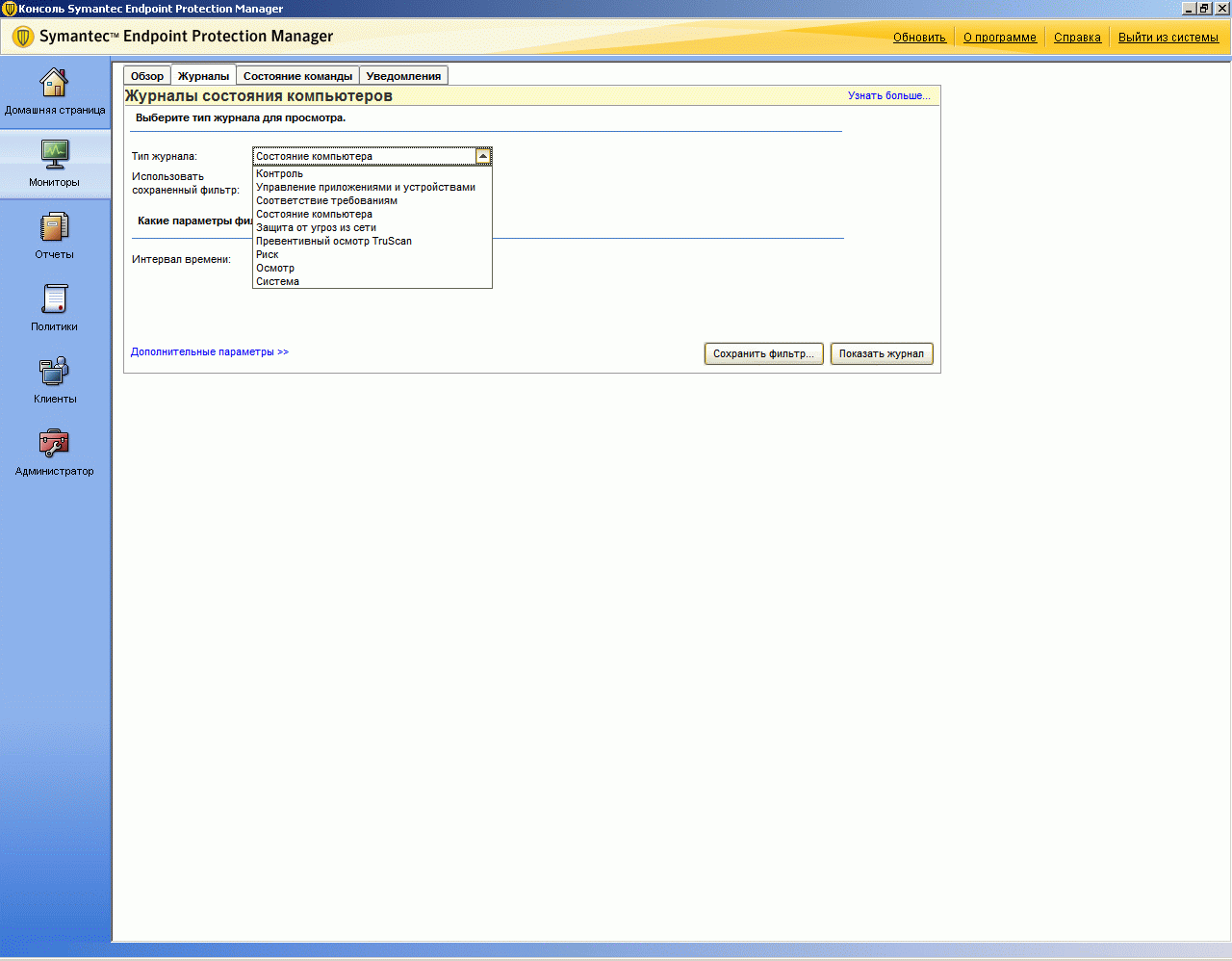
Task: Click the Symantec shield logo icon
Action: click(x=23, y=37)
